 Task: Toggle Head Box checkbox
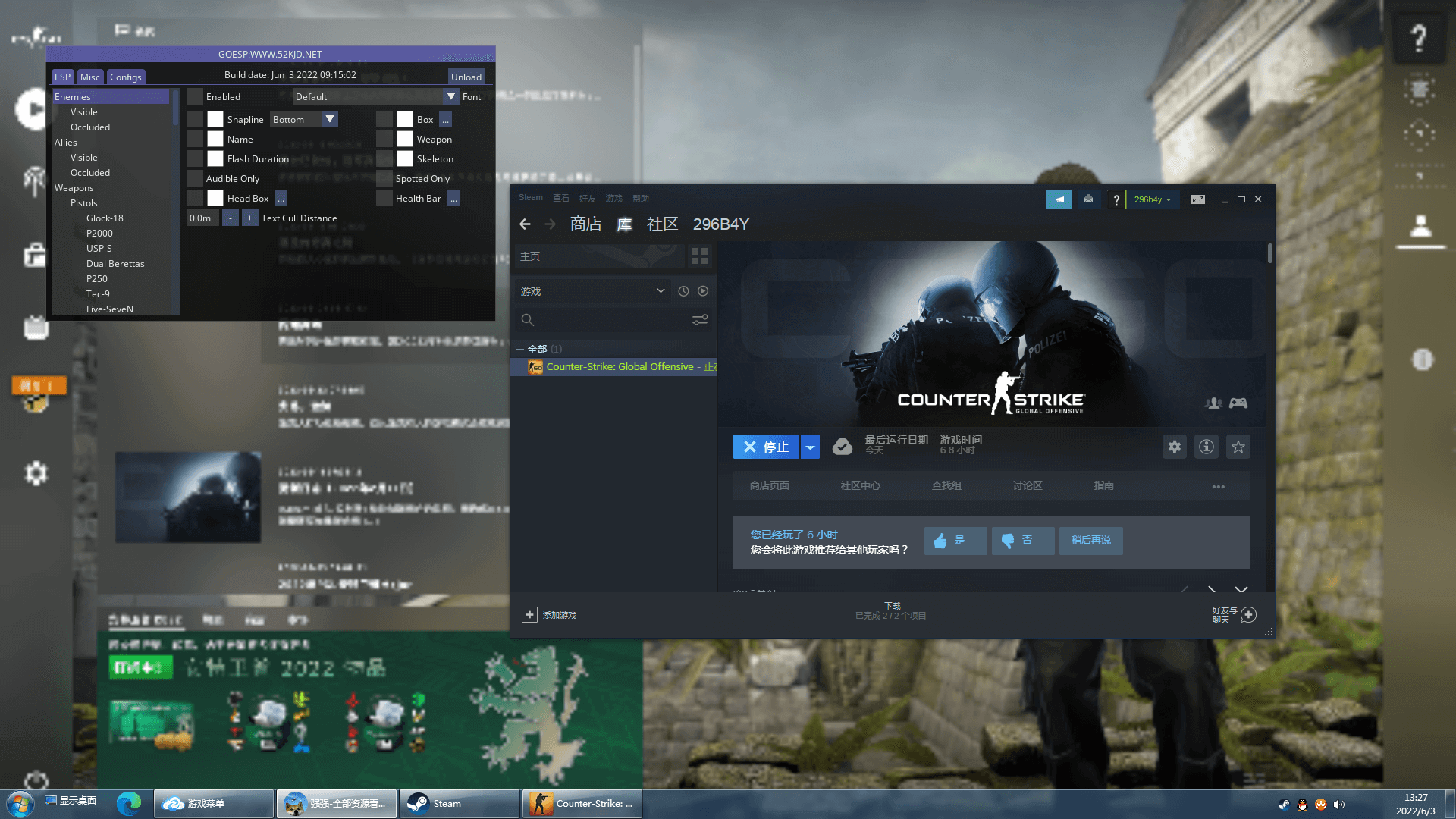coord(195,198)
